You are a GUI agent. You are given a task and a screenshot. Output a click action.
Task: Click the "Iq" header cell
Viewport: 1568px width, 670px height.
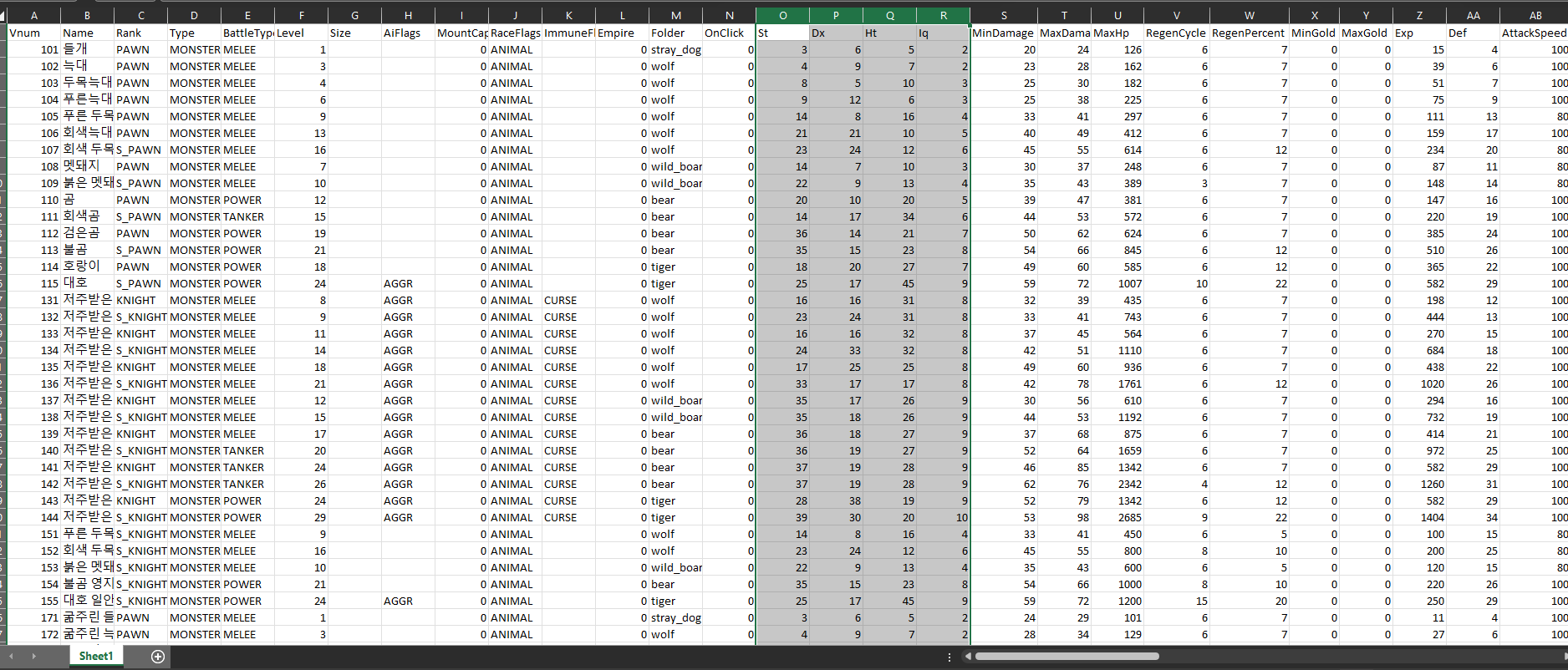click(944, 33)
